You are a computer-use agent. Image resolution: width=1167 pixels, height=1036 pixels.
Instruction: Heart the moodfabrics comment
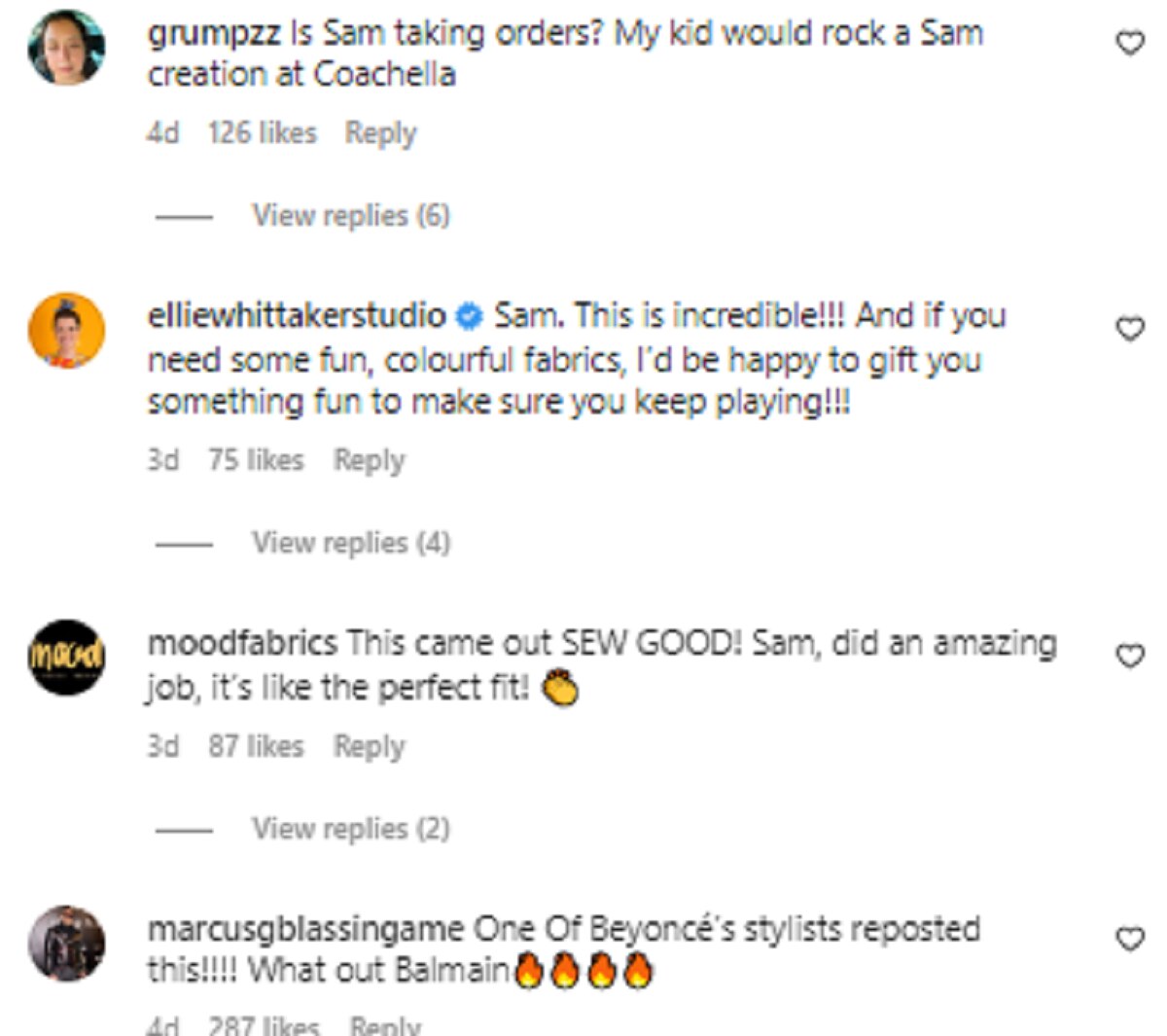click(1129, 657)
